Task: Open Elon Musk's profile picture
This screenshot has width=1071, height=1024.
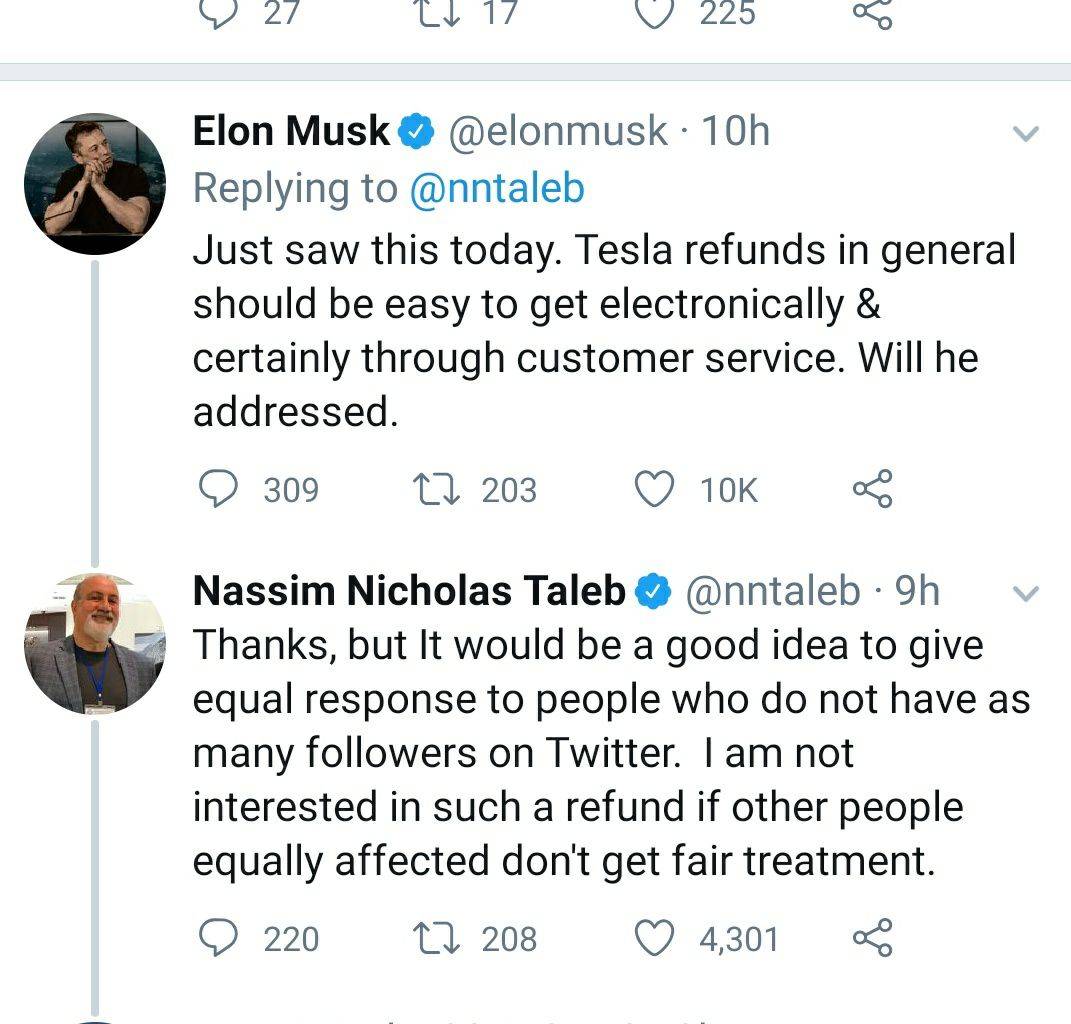Action: pos(94,184)
